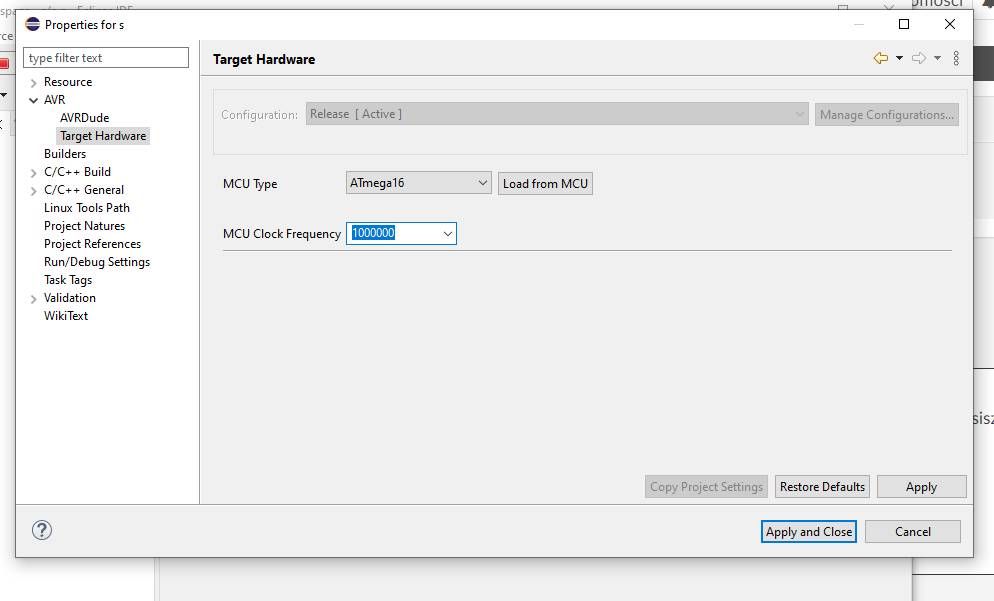Screen dimensions: 994x601
Task: Select Builders in the properties tree
Action: [65, 154]
